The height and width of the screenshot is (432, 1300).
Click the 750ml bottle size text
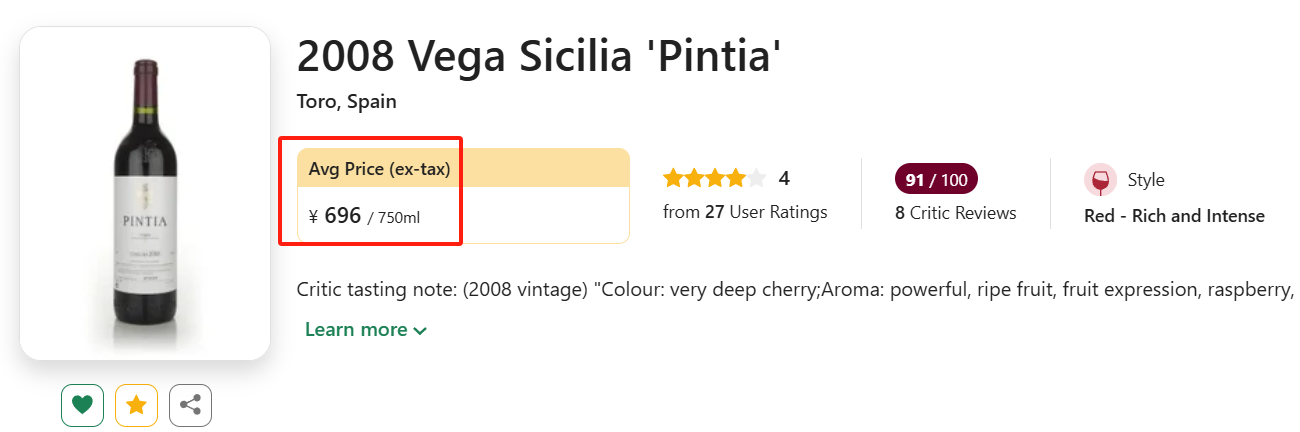pyautogui.click(x=397, y=217)
